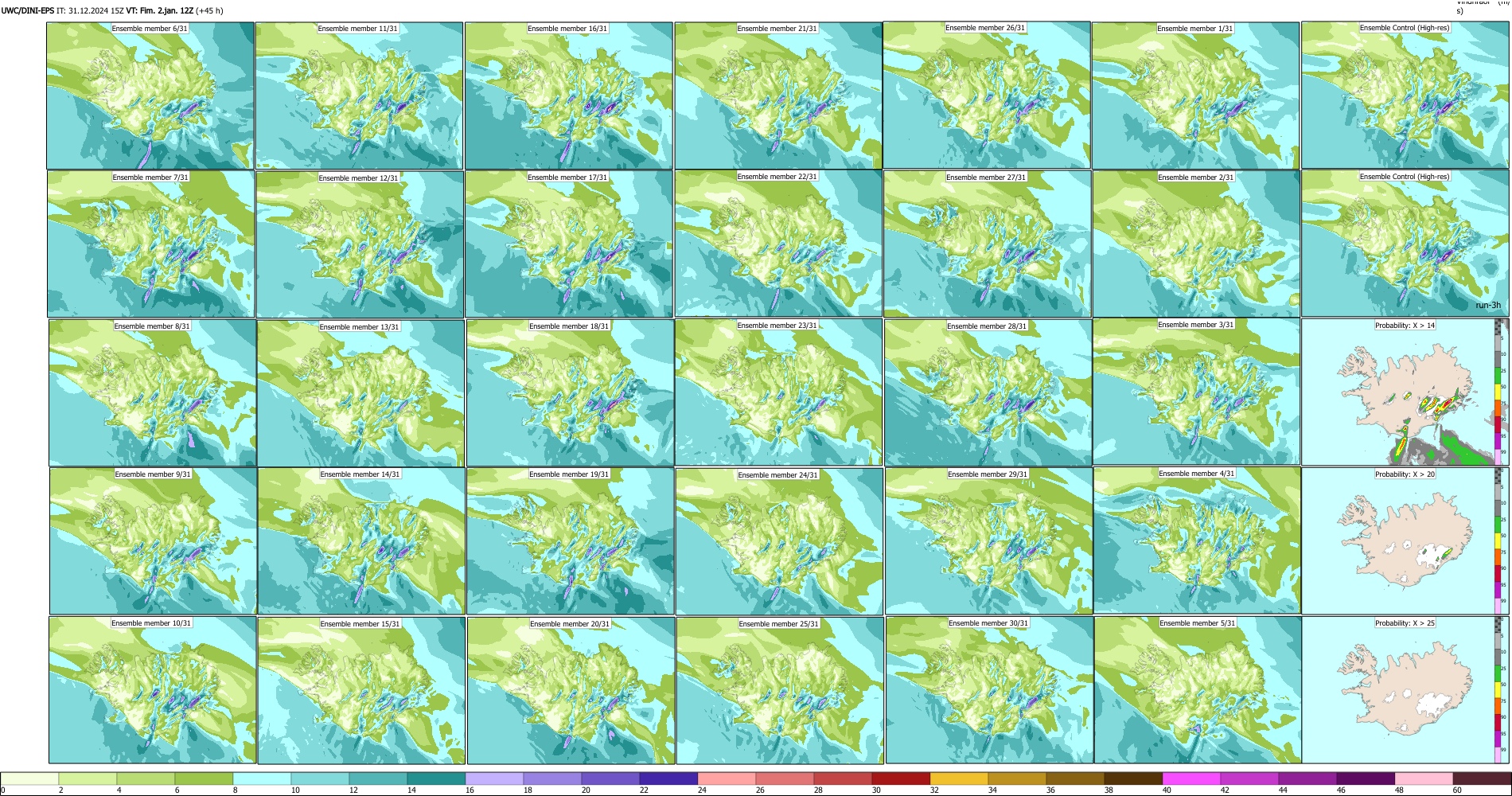Select Ensemble member 26/31 map
This screenshot has height=796, width=1512.
pos(987,95)
